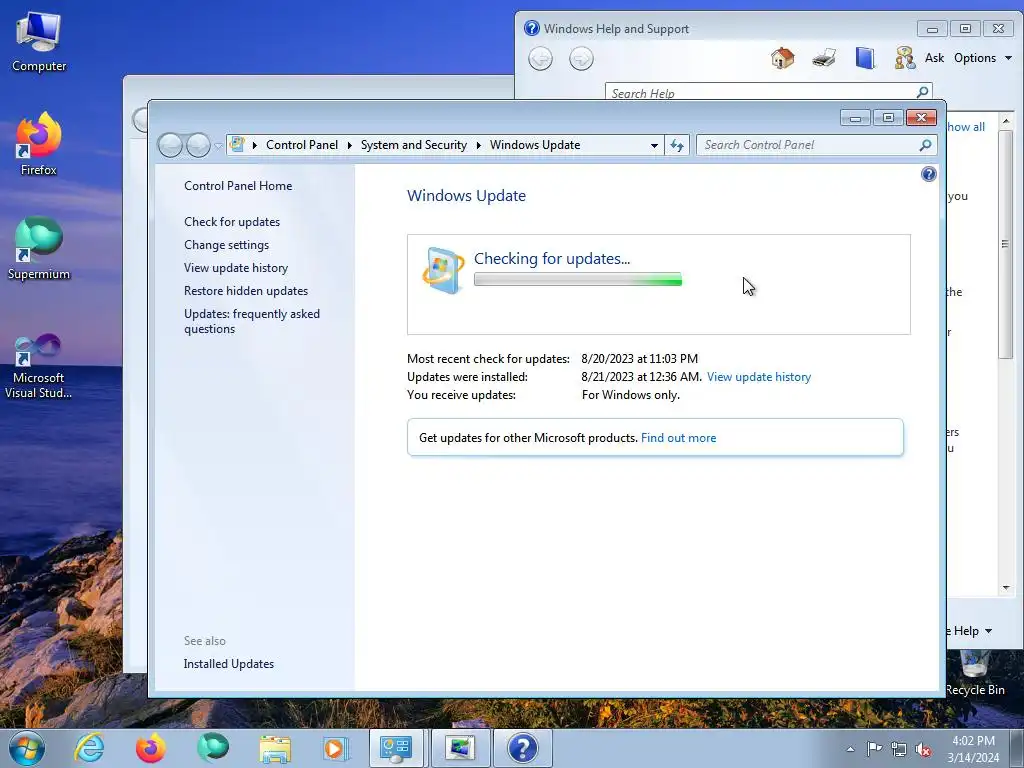Click the Help window scrollbar thumb
1024x768 pixels.
[x=1005, y=244]
